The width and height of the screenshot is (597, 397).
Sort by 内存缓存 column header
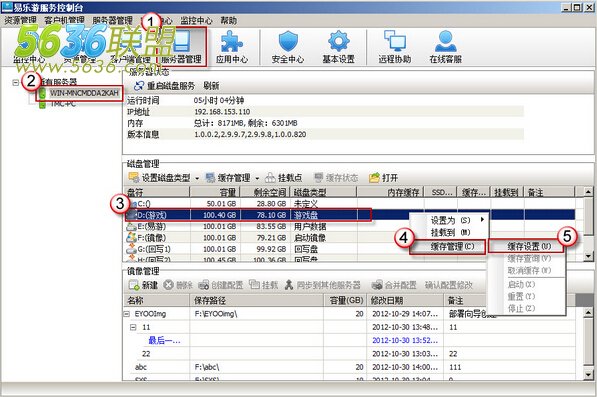pos(390,192)
